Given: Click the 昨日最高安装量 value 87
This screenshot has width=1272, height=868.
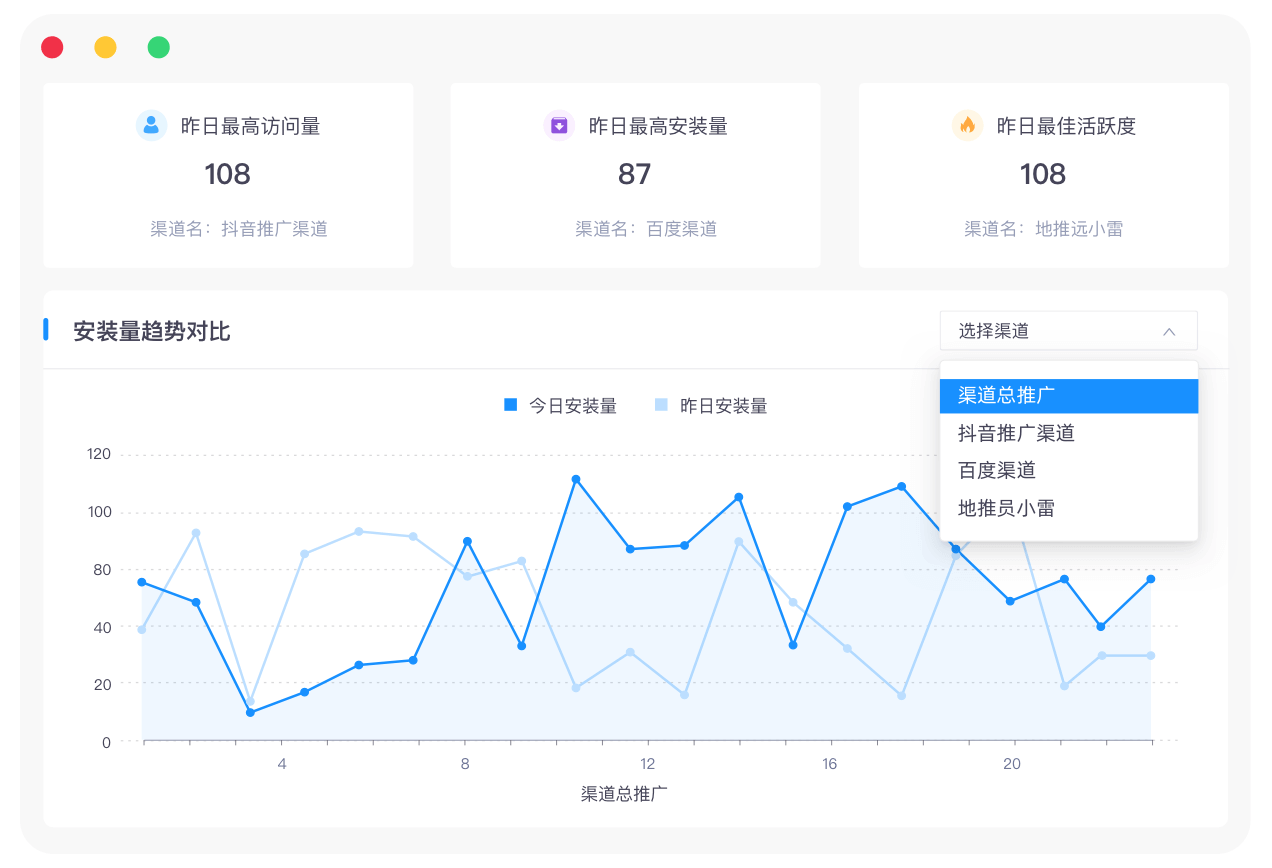Looking at the screenshot, I should tap(634, 174).
